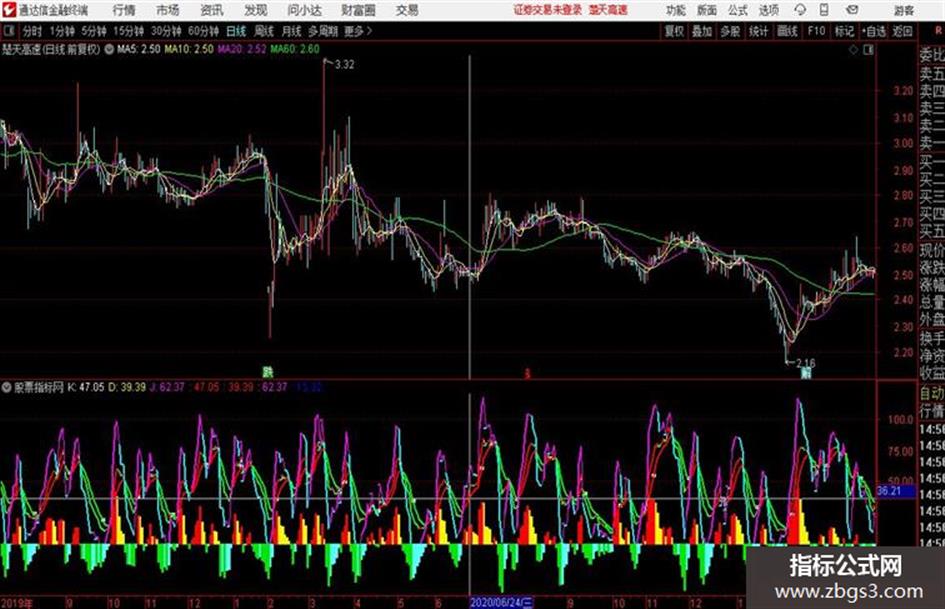Open the 公式 menu
This screenshot has width=945, height=609.
tap(738, 10)
